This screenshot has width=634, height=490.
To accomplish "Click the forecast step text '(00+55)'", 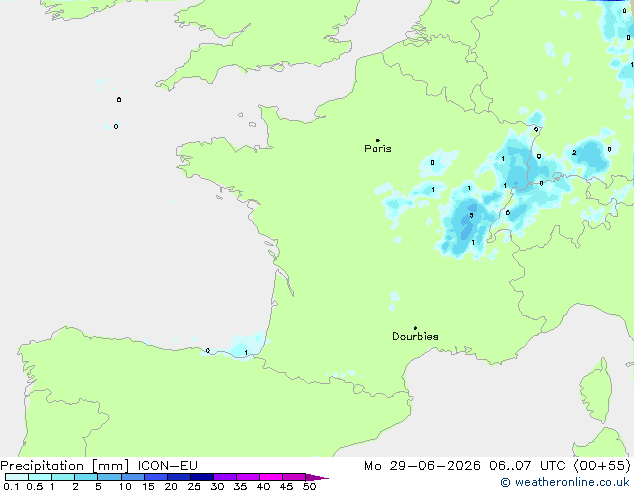I will 602,465.
